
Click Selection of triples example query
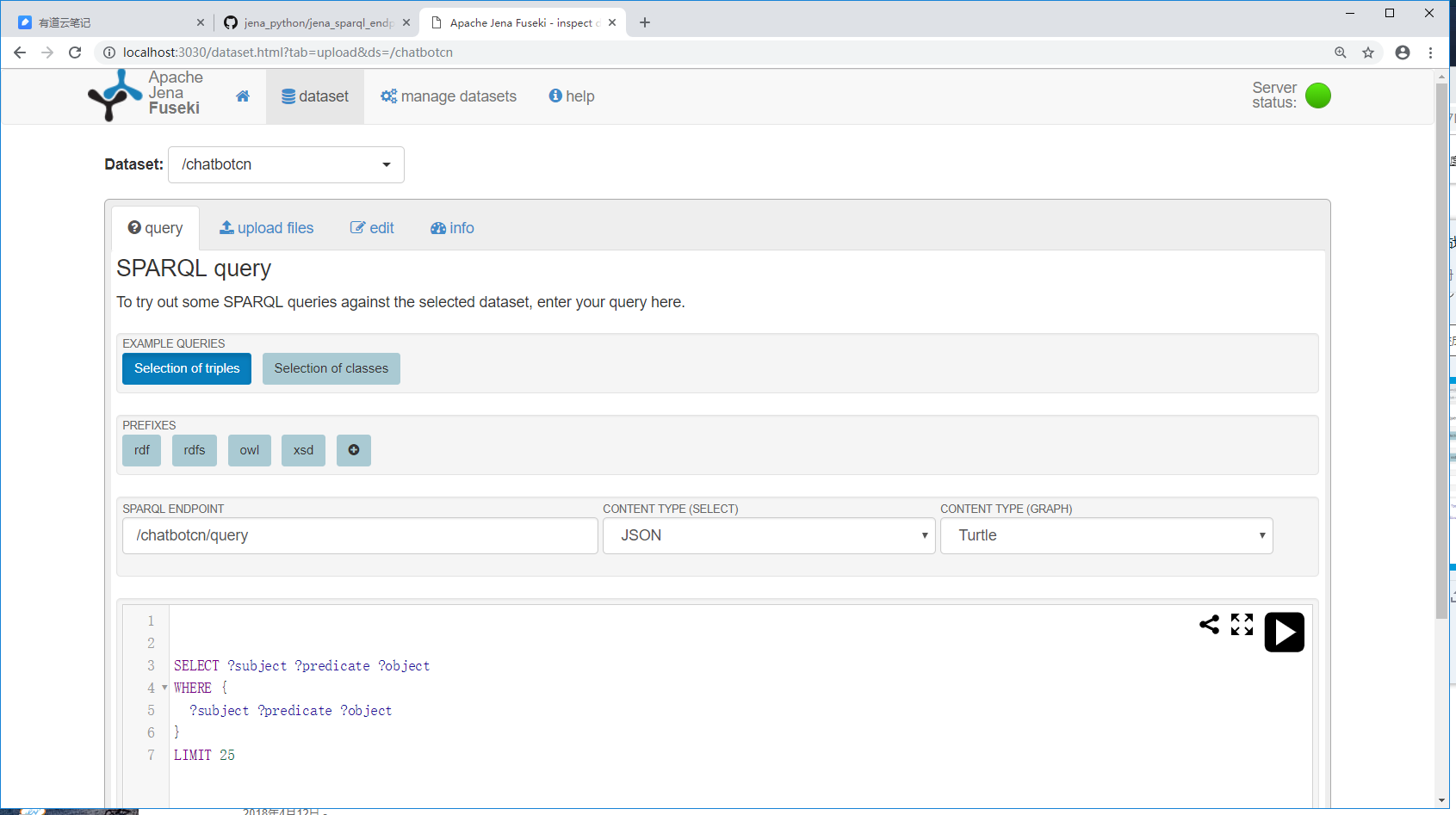(187, 368)
